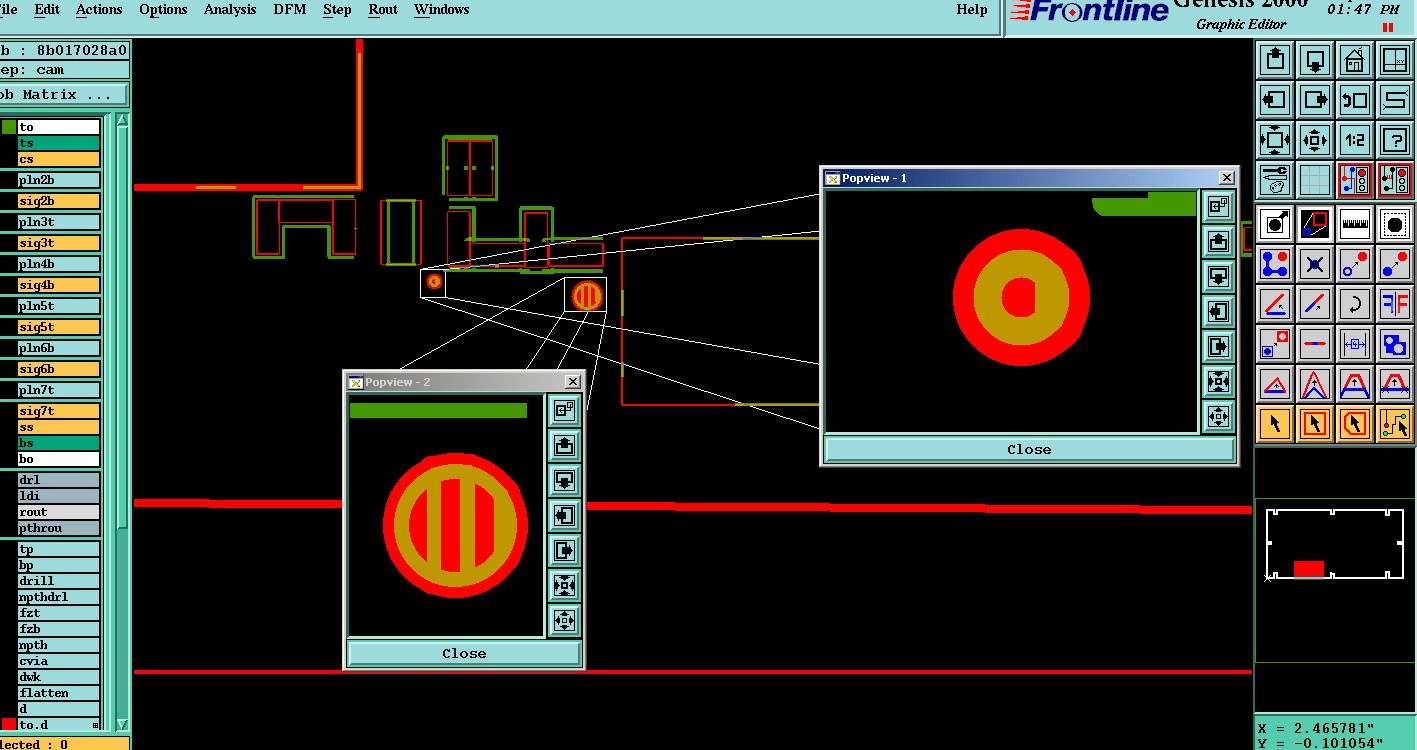Toggle display of layer ts

(x=59, y=143)
